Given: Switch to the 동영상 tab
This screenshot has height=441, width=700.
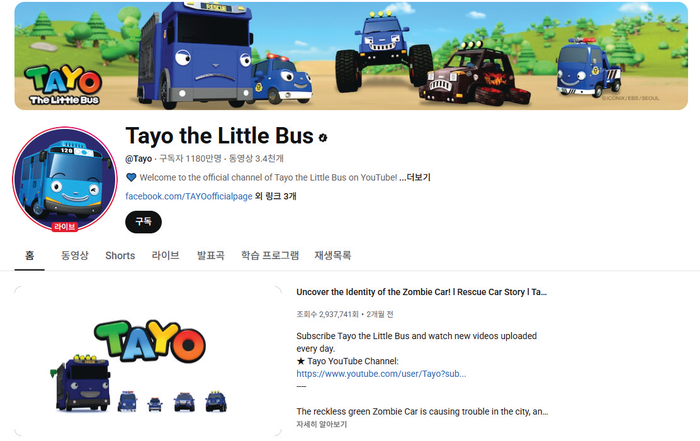Looking at the screenshot, I should tap(75, 255).
